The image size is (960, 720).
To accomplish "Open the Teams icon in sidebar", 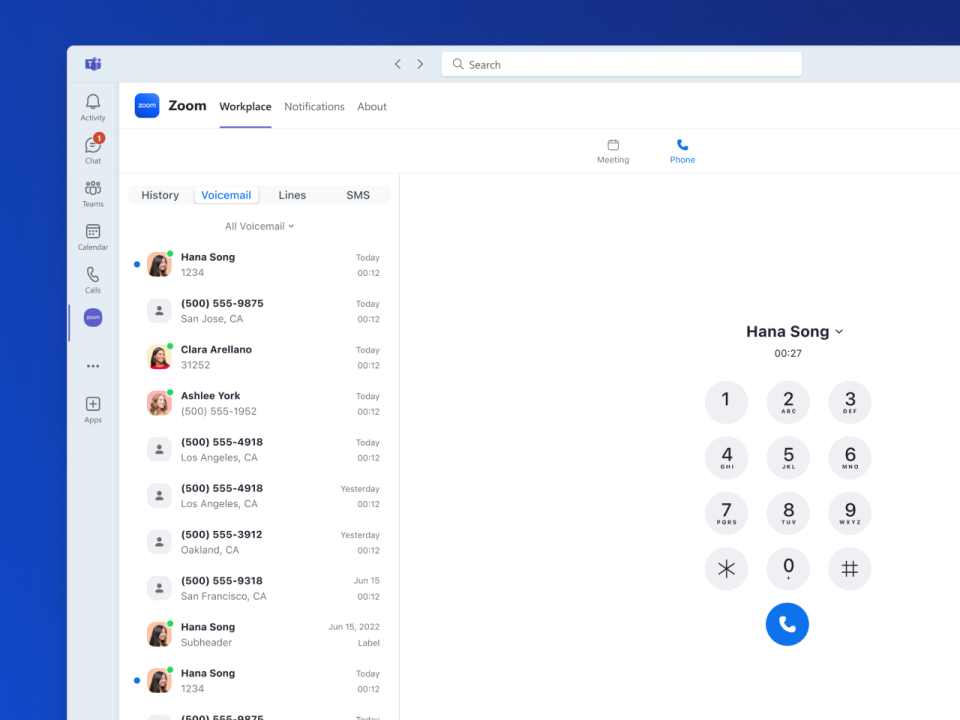I will (93, 189).
